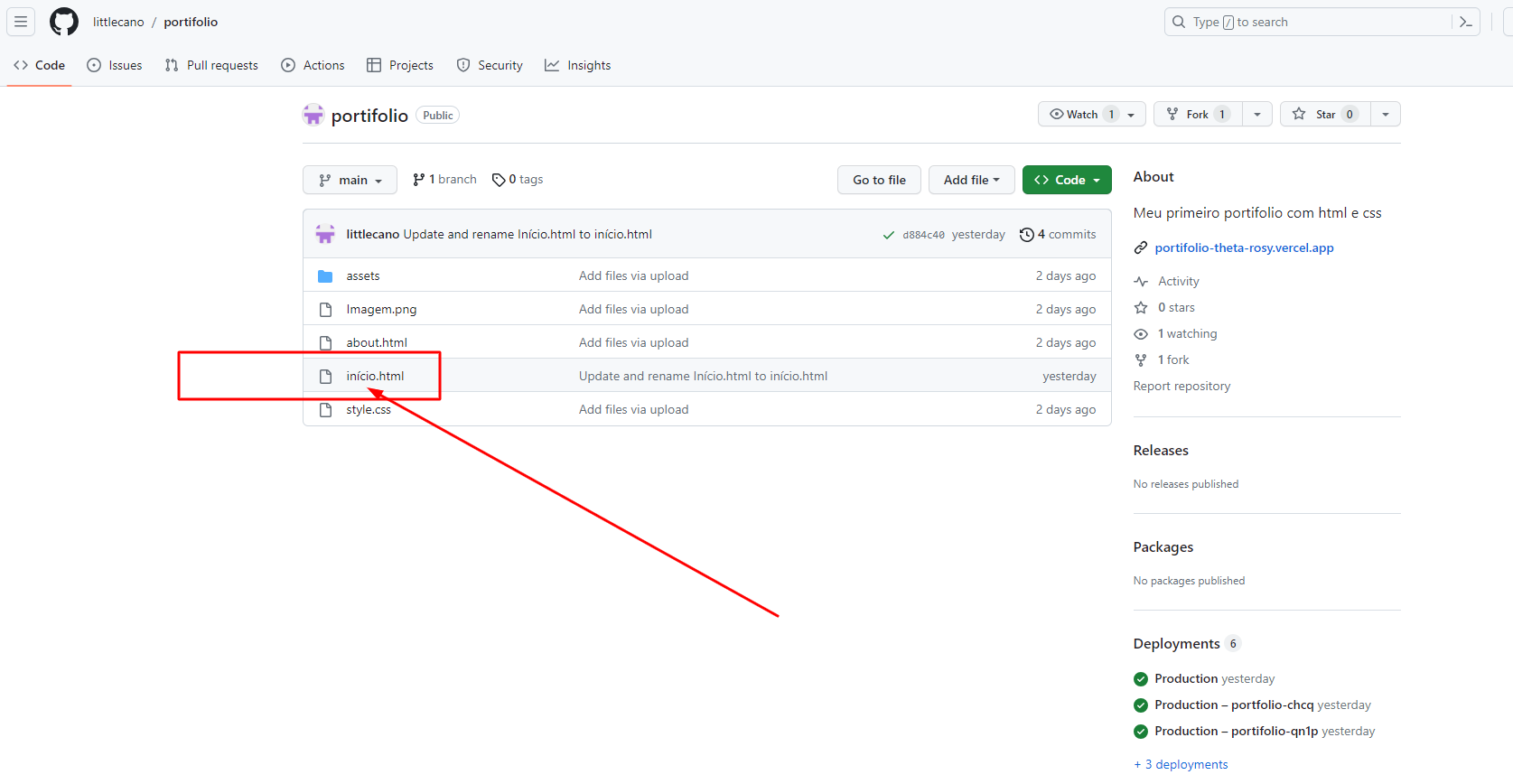Open the style.css file
This screenshot has height=784, width=1513.
369,409
